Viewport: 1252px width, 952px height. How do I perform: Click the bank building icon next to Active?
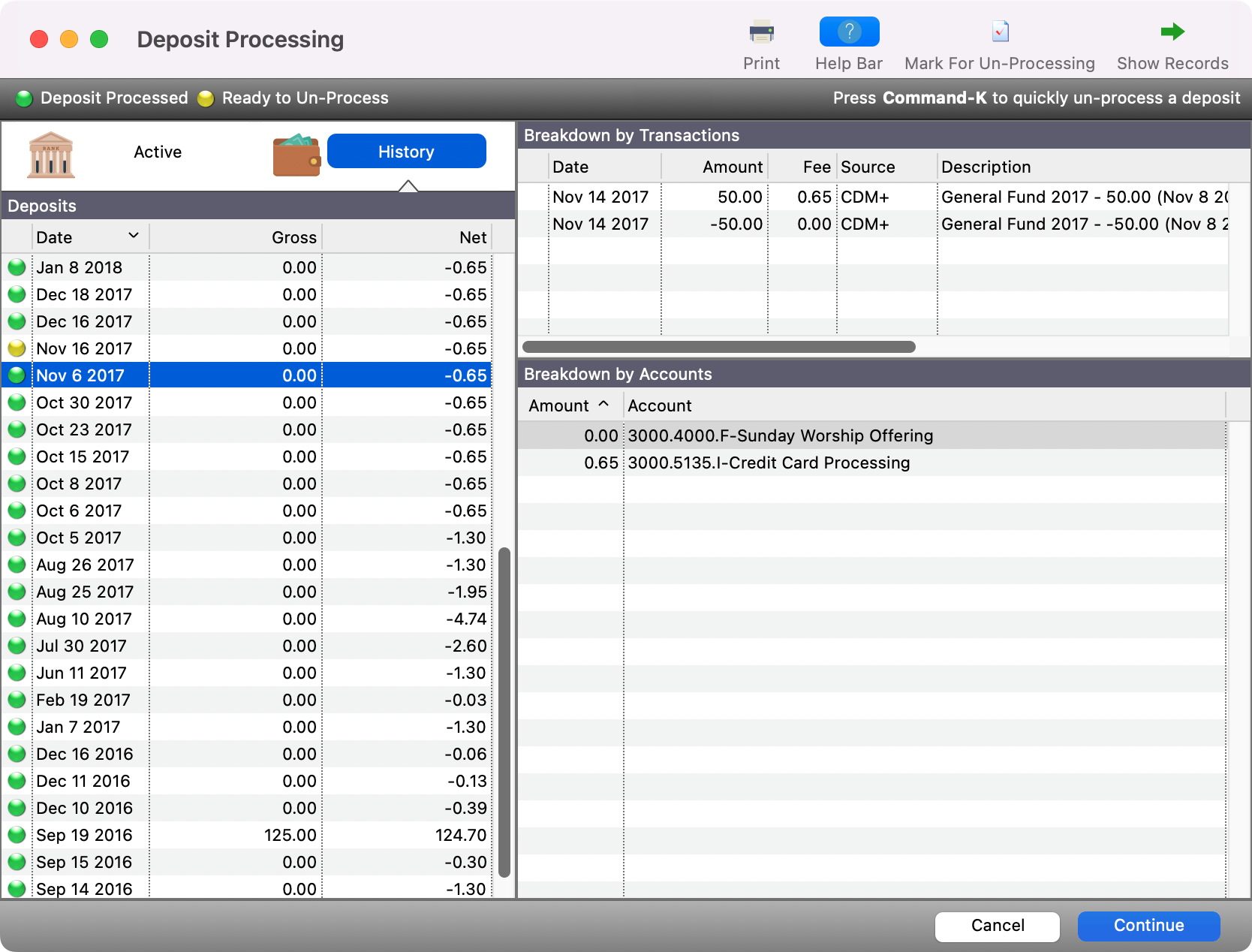tap(50, 155)
